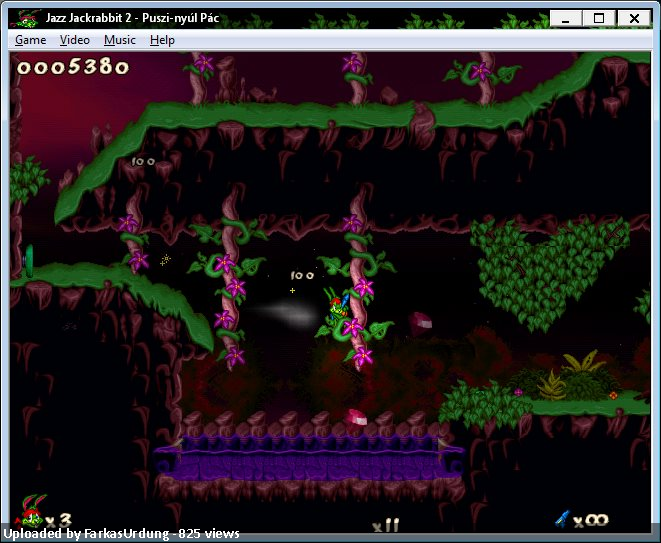661x543 pixels.
Task: Click Jazz the green rabbit character
Action: coord(340,311)
